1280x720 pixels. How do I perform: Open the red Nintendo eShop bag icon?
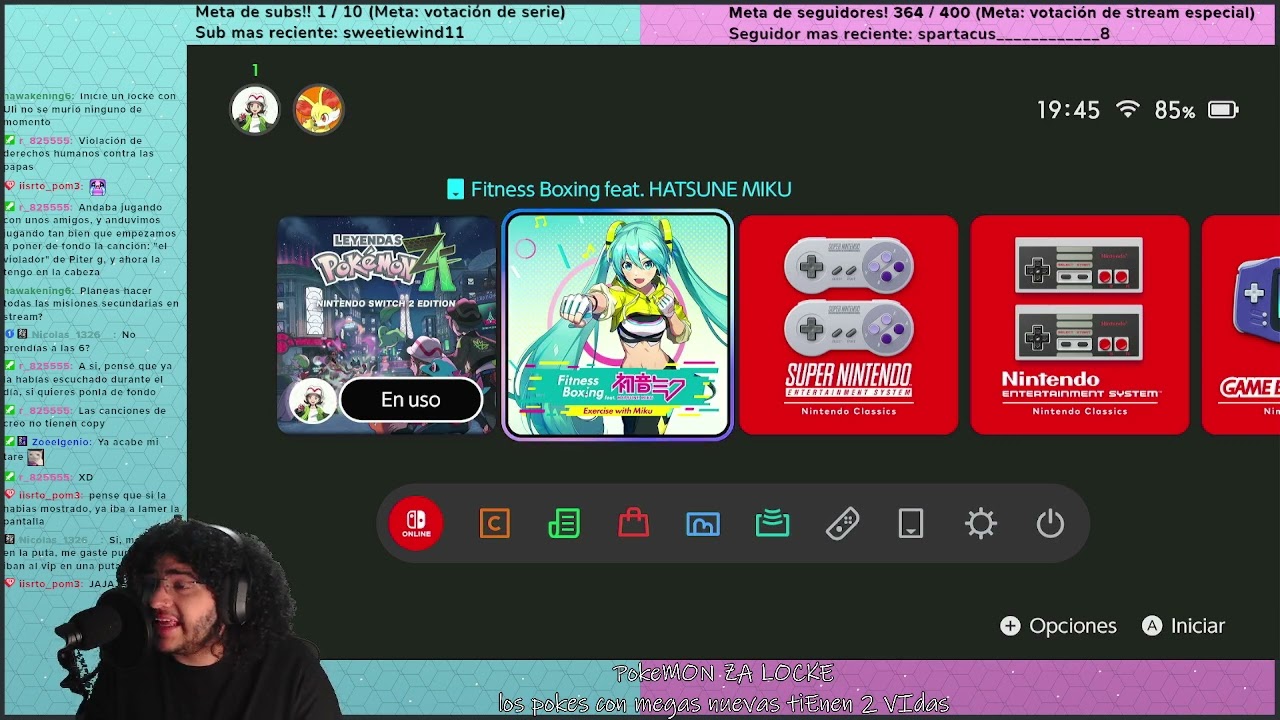pos(634,523)
